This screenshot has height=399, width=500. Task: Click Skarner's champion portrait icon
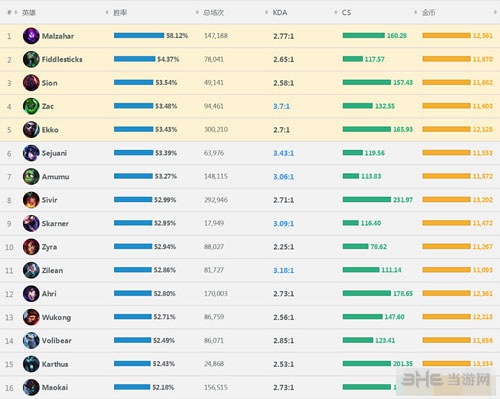tap(31, 223)
